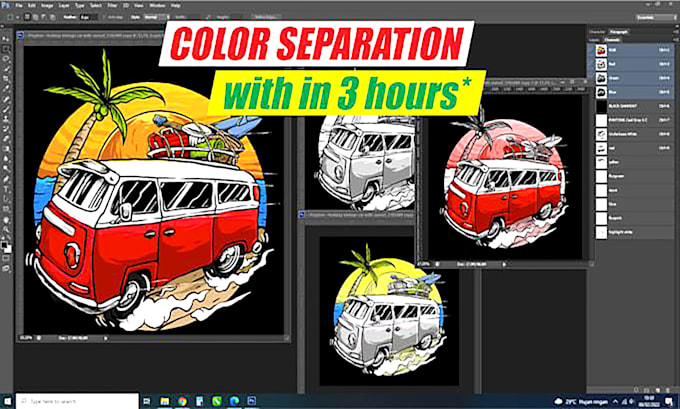Select the Blur tool
The width and height of the screenshot is (680, 409).
[x=6, y=159]
